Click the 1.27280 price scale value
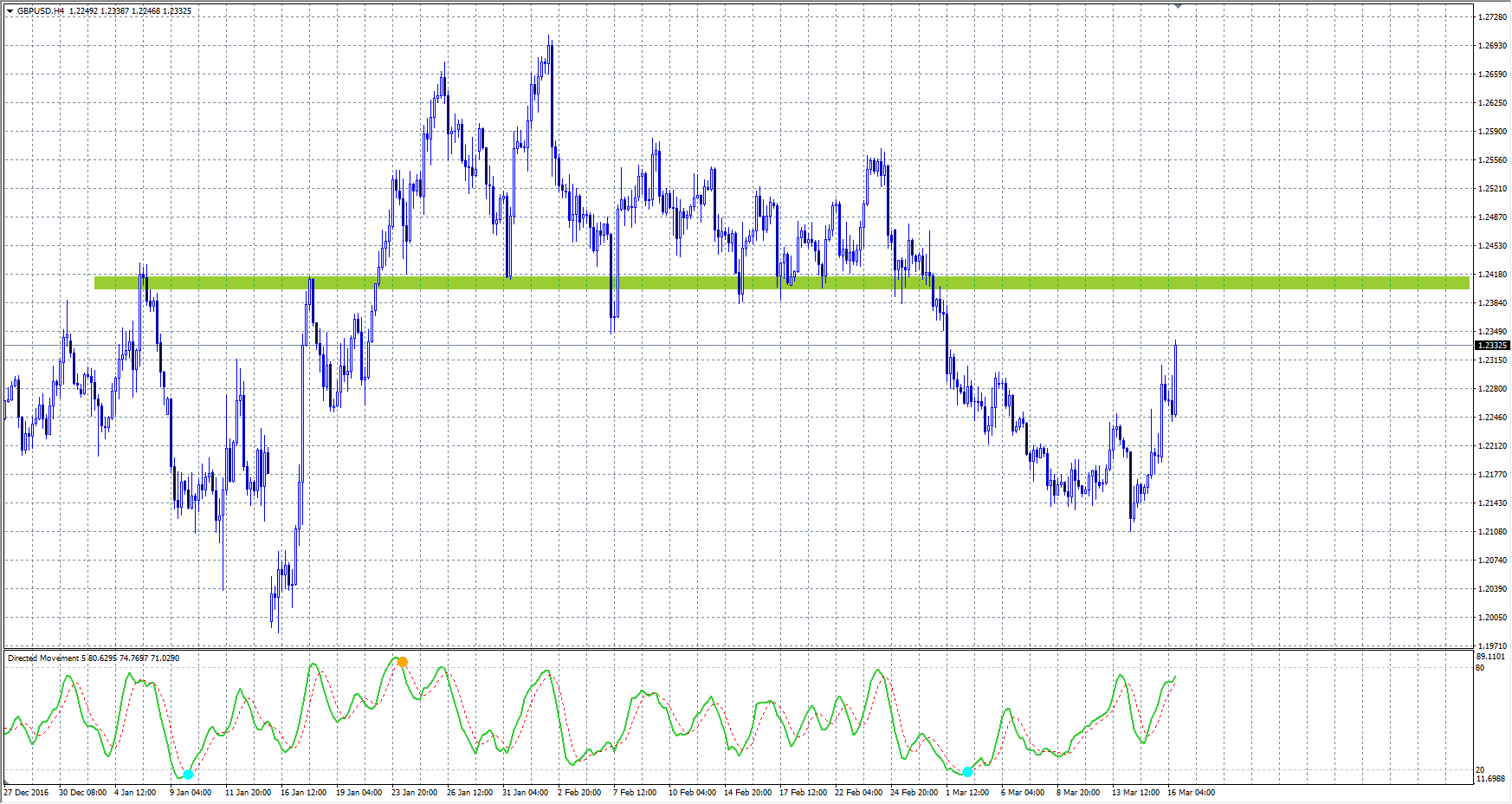Image resolution: width=1512 pixels, height=804 pixels. coord(1492,17)
